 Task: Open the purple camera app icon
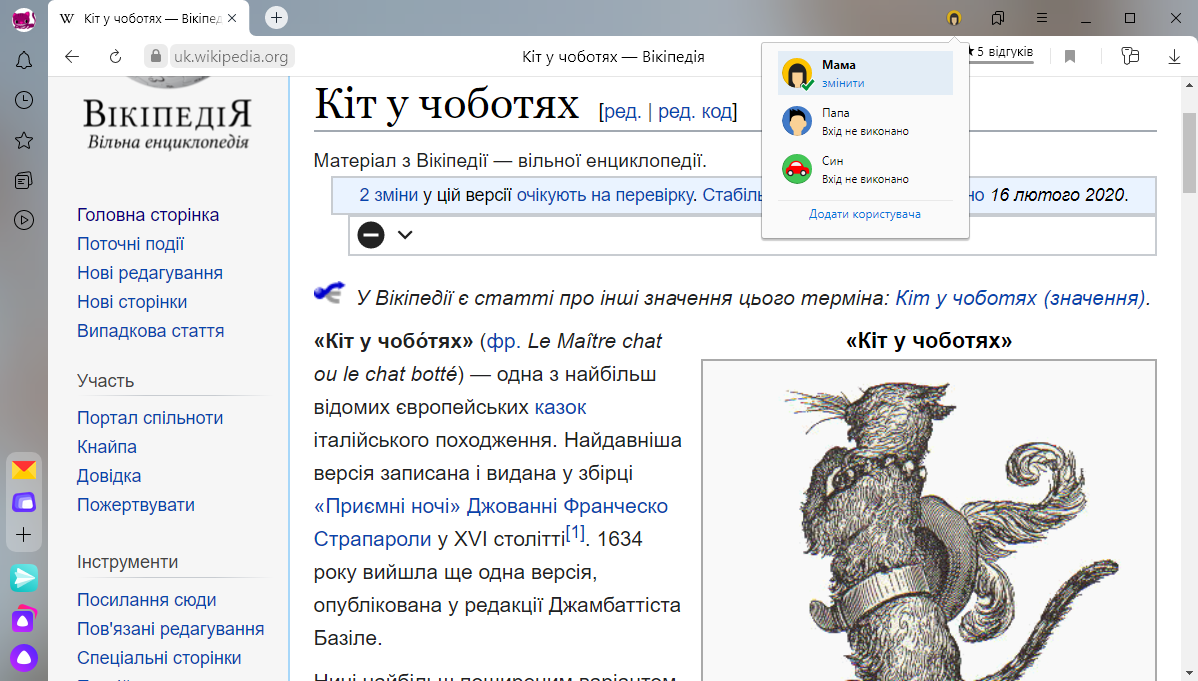[x=24, y=619]
